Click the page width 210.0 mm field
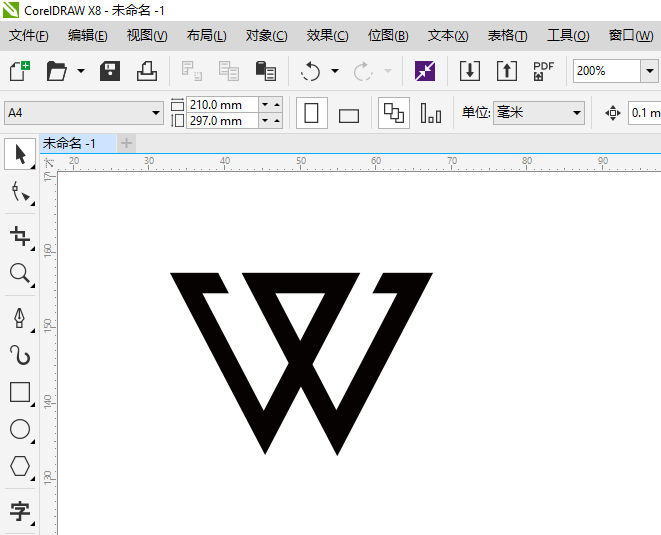This screenshot has height=535, width=661. click(222, 105)
